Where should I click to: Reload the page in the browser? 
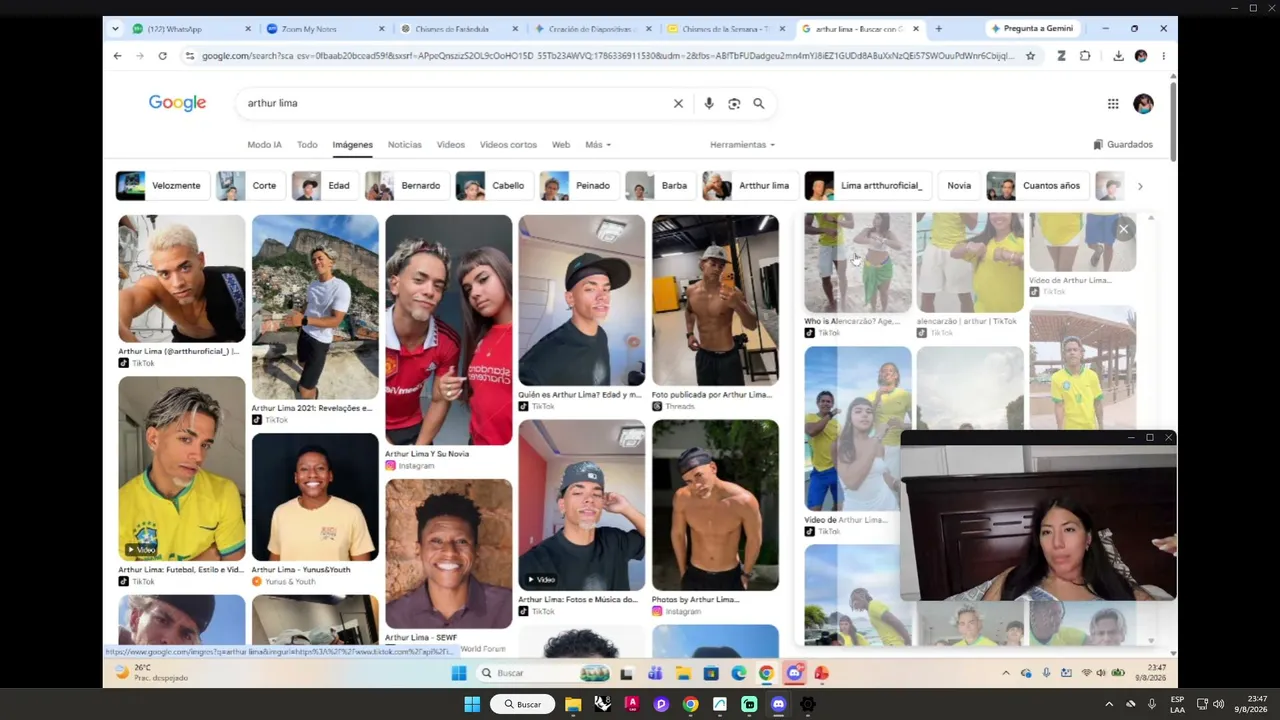pos(162,56)
